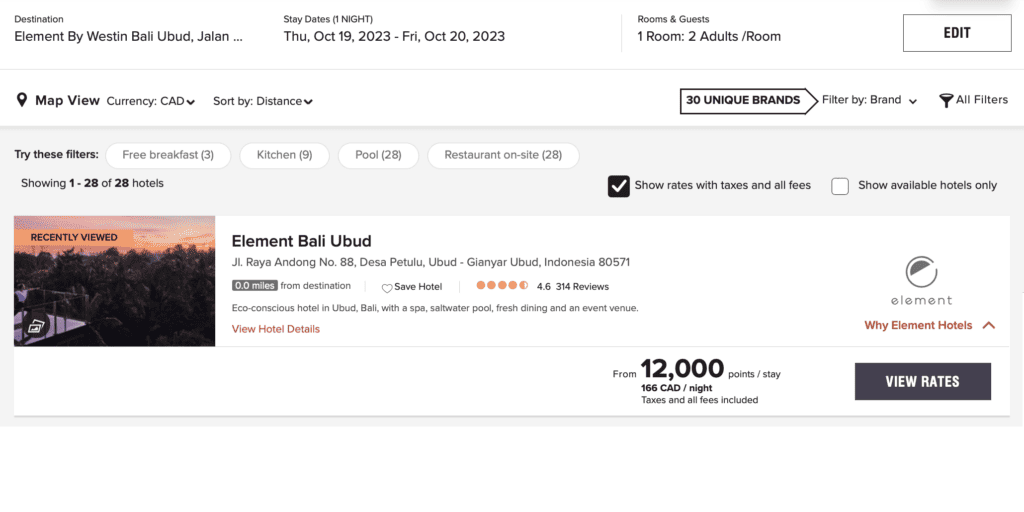This screenshot has height=512, width=1024.
Task: Click the Save Hotel heart icon
Action: (387, 288)
